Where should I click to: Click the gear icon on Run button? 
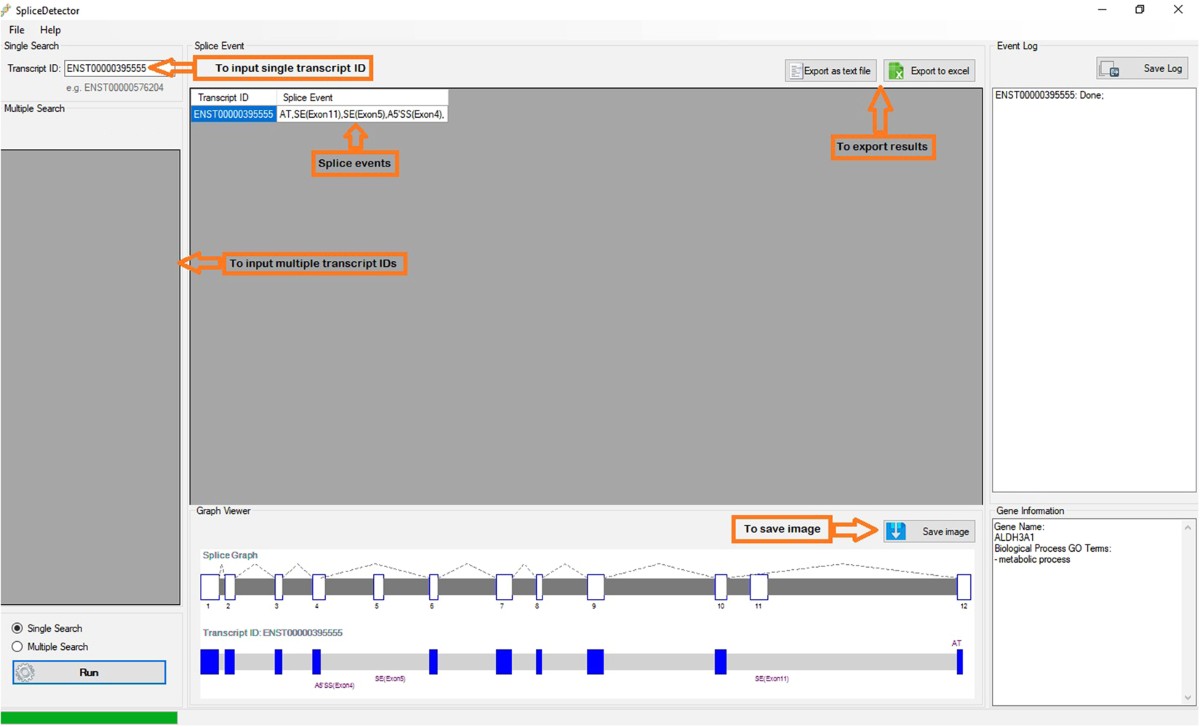click(26, 673)
